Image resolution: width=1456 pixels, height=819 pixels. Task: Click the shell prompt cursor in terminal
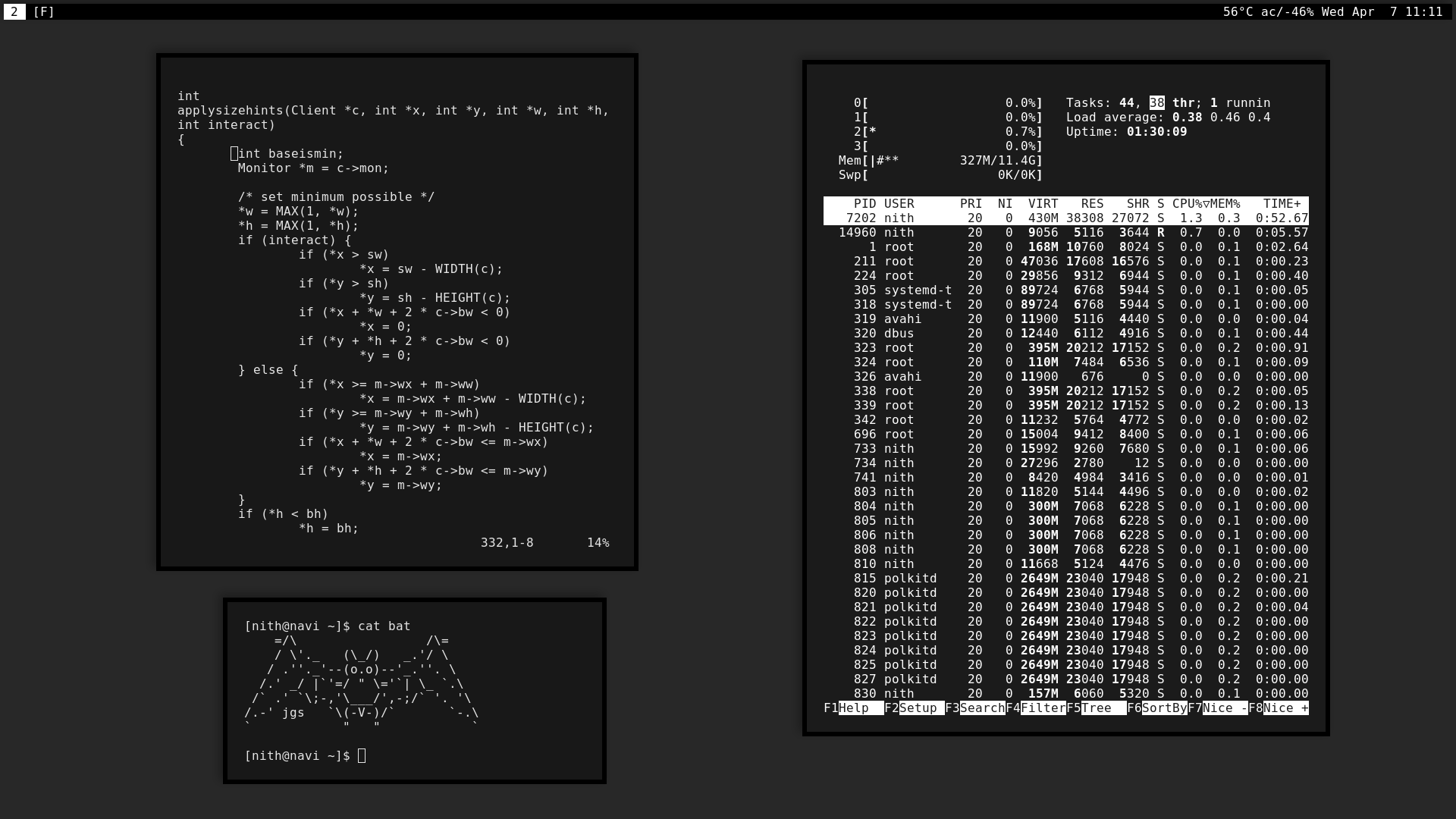362,756
